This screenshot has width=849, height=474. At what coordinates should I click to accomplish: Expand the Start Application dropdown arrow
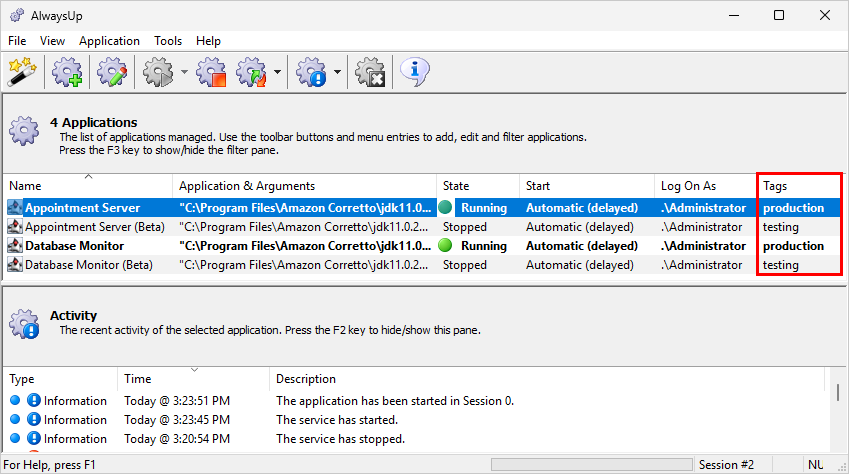click(184, 72)
